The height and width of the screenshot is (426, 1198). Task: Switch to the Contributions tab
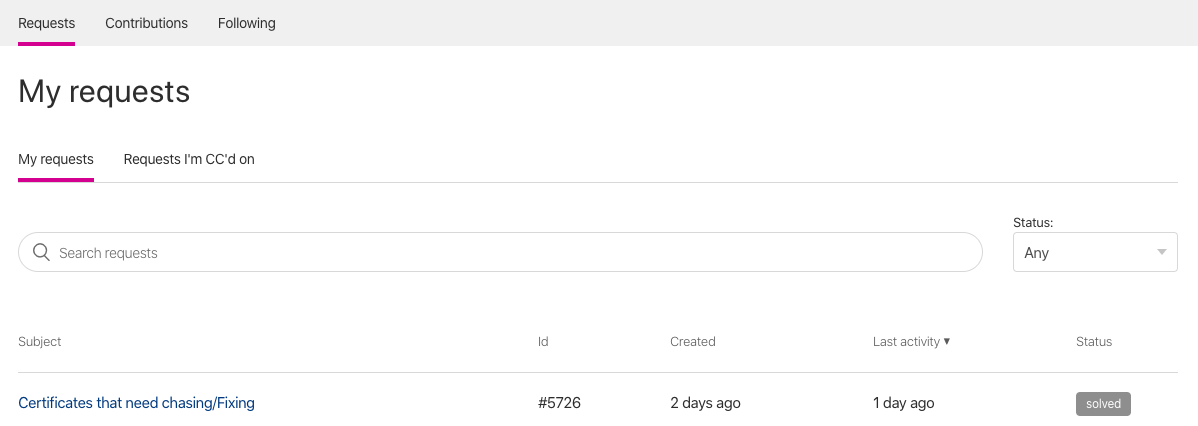tap(146, 23)
